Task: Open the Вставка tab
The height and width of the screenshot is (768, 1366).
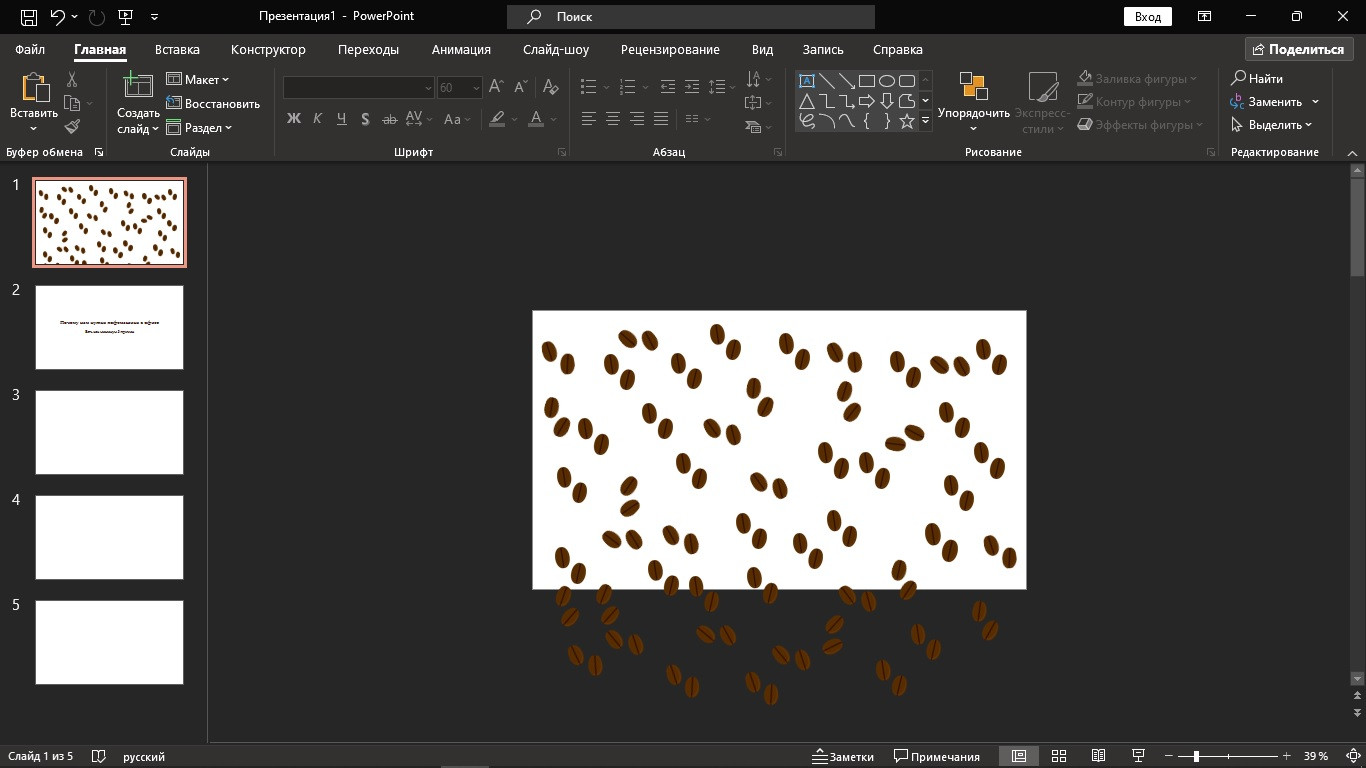Action: 177,49
